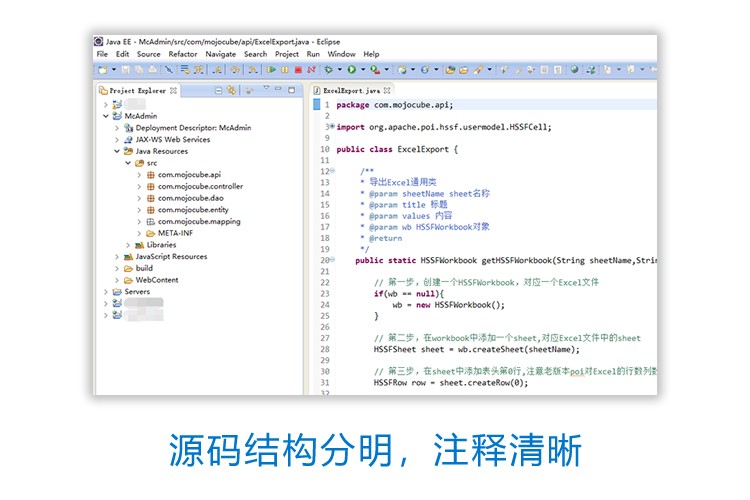This screenshot has width=750, height=500.
Task: Expand the JAX-WS Web Services node
Action: [117, 139]
